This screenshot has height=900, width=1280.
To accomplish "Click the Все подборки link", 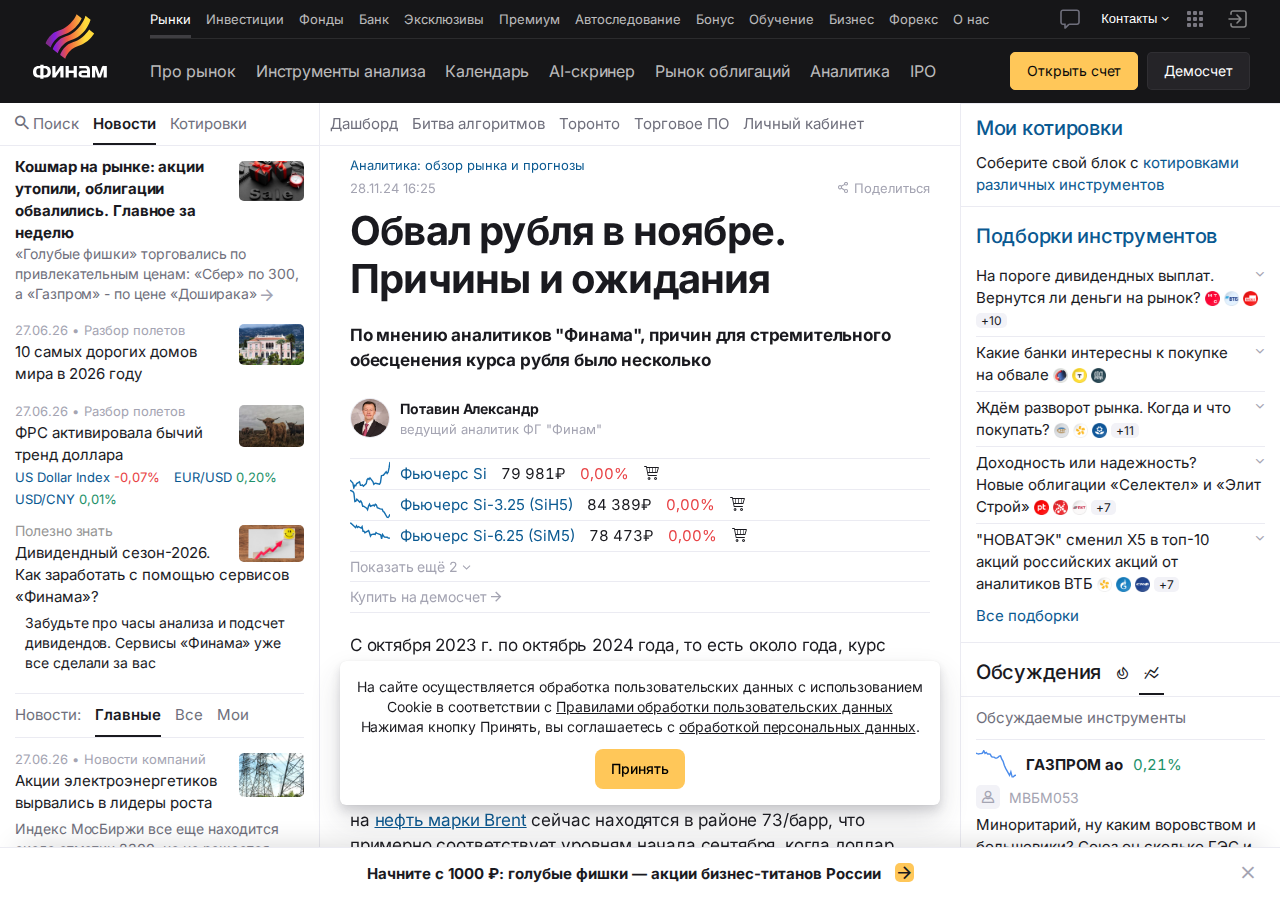I will click(1027, 615).
